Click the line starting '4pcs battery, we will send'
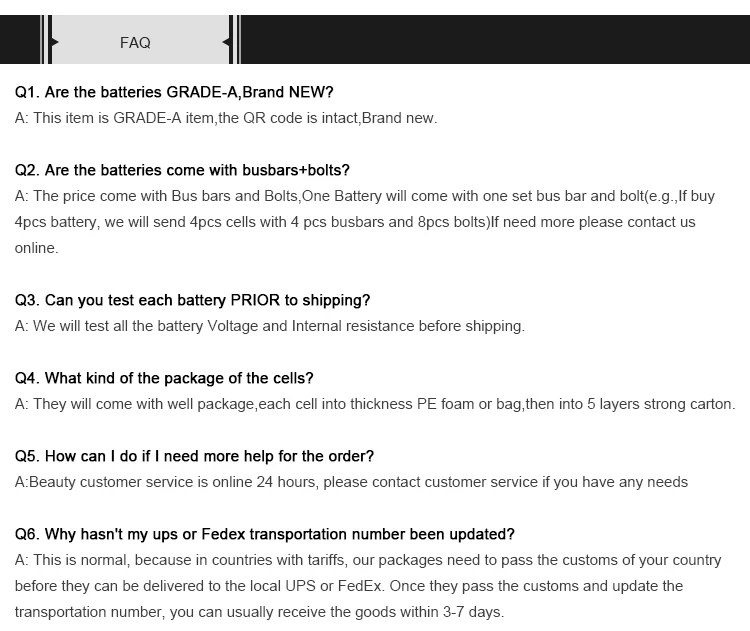 point(355,222)
